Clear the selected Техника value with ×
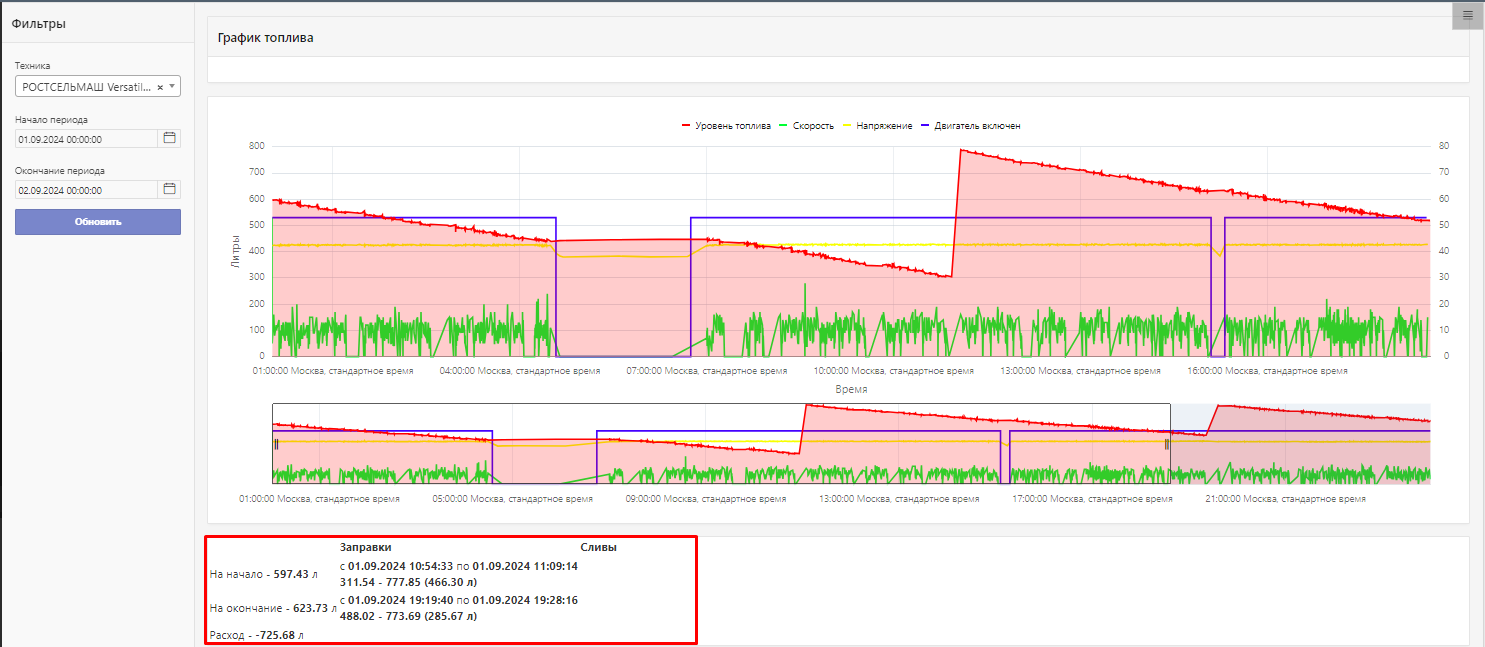The height and width of the screenshot is (647, 1485). pos(160,87)
